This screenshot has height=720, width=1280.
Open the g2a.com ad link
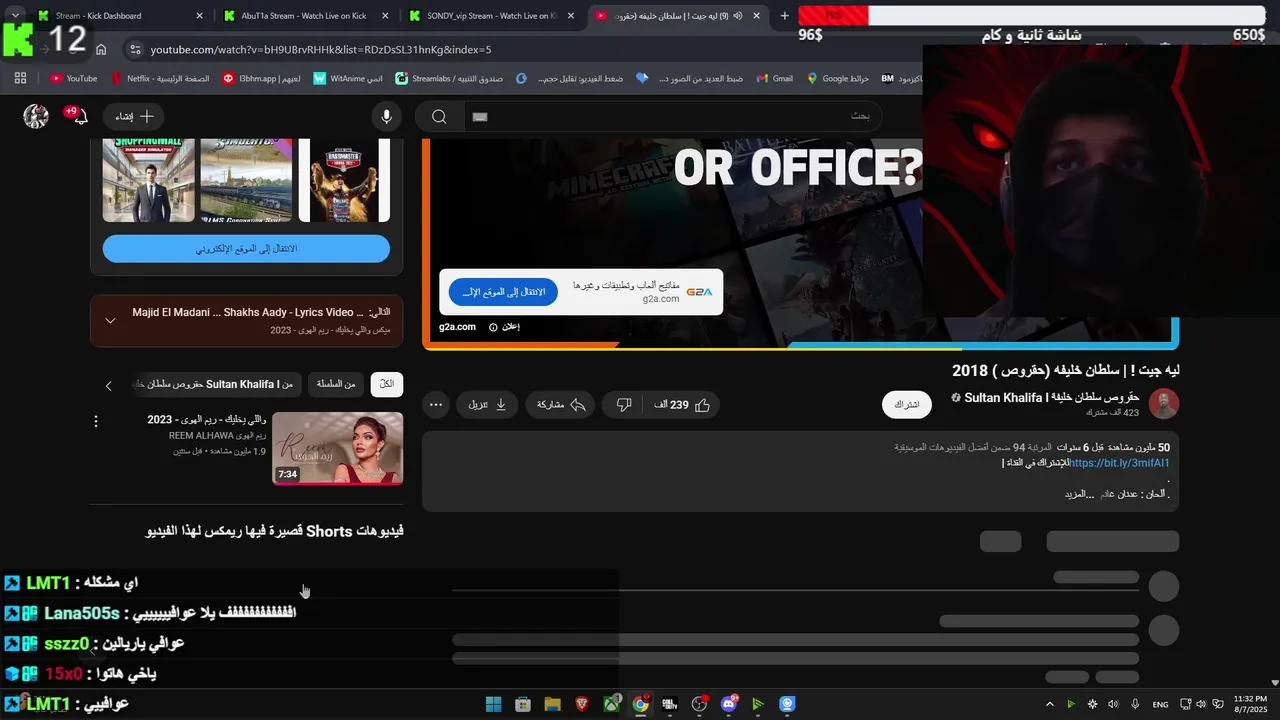[457, 327]
